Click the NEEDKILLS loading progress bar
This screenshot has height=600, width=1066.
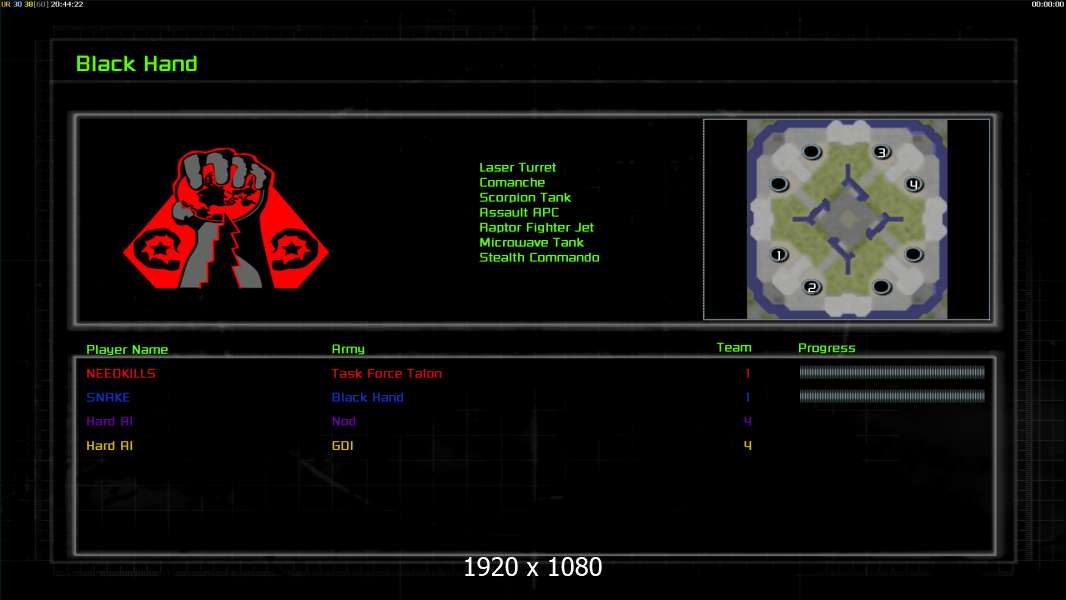click(x=892, y=372)
